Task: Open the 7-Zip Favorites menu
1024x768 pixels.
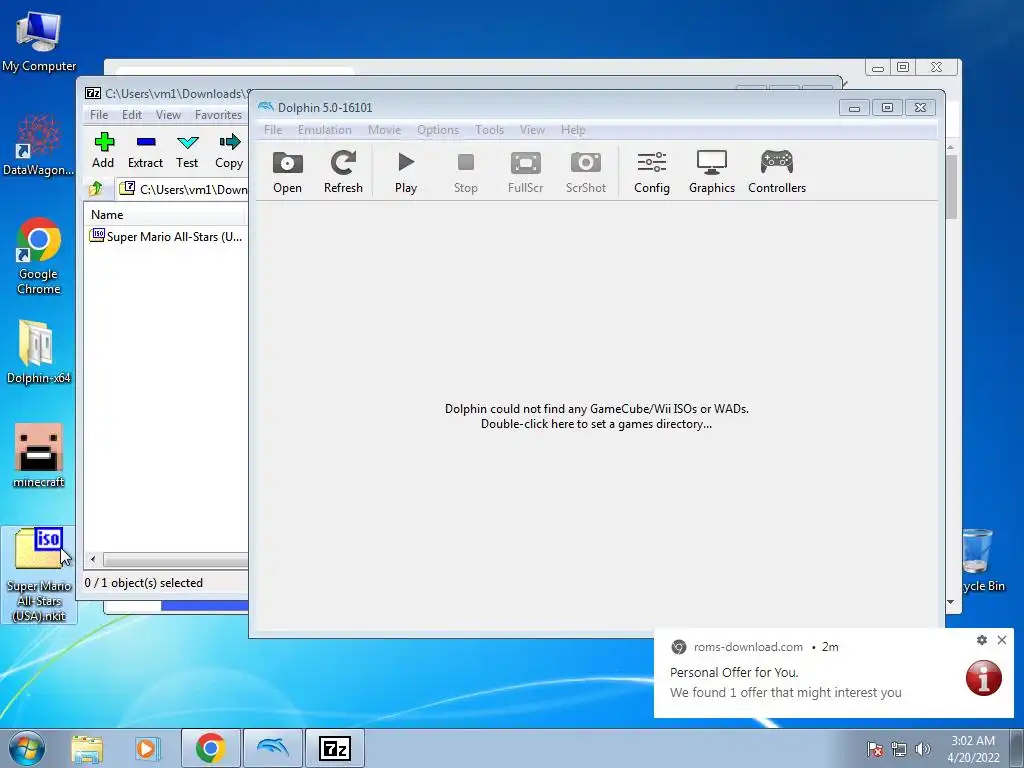Action: tap(218, 115)
